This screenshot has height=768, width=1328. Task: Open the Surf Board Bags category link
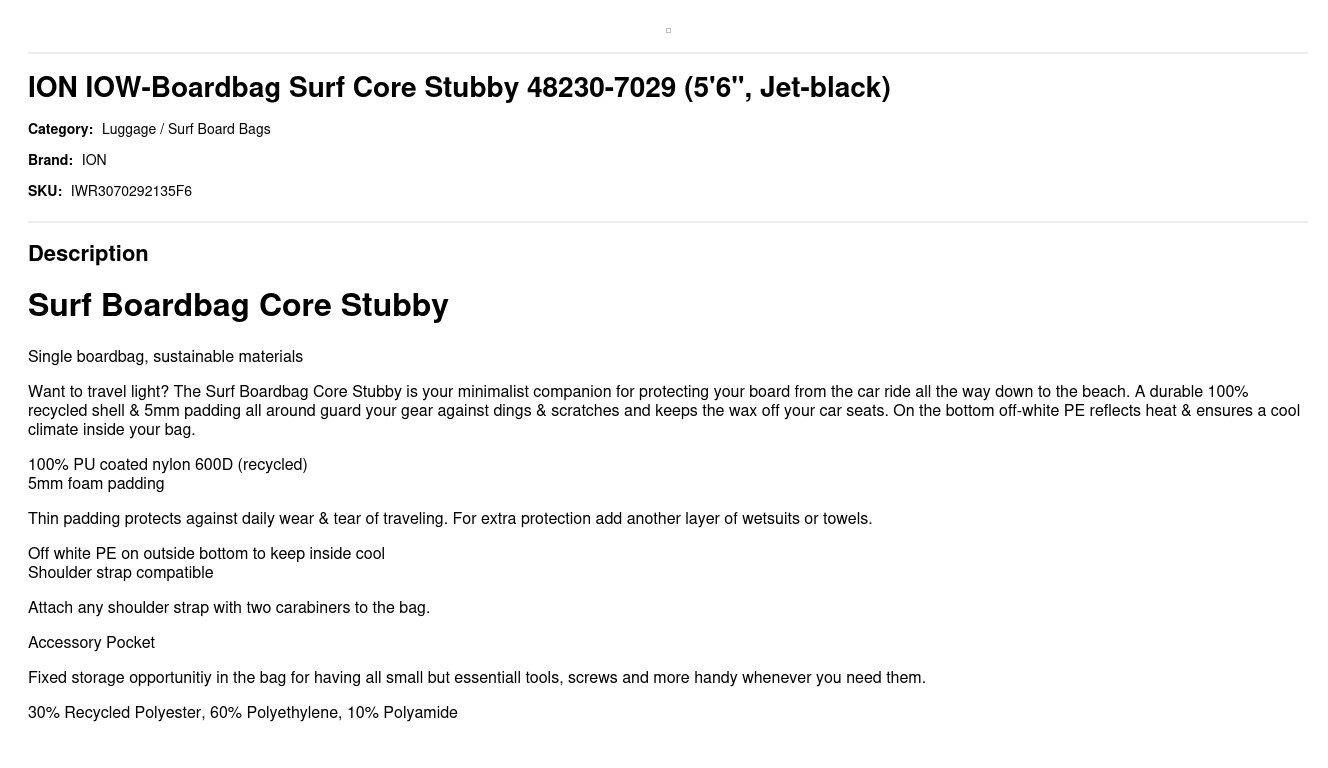(x=219, y=129)
